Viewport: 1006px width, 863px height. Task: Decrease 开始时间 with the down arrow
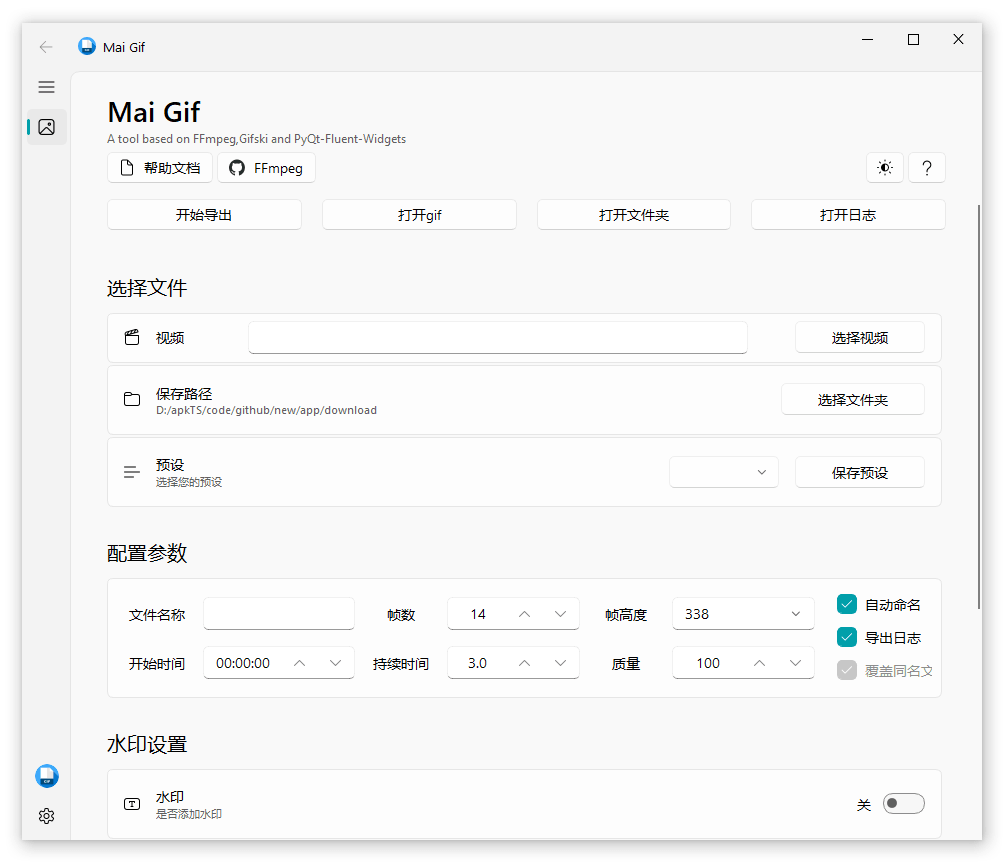tap(335, 663)
